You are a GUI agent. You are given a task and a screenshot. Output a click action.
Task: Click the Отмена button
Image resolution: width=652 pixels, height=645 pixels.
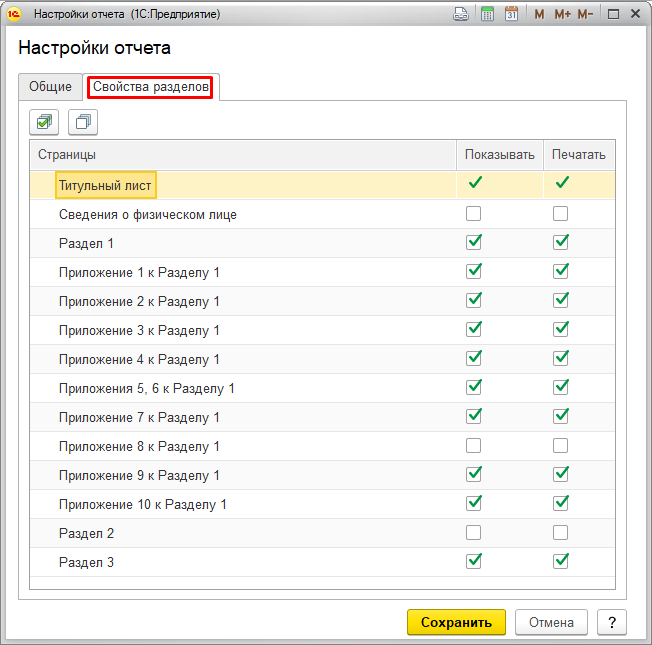551,622
